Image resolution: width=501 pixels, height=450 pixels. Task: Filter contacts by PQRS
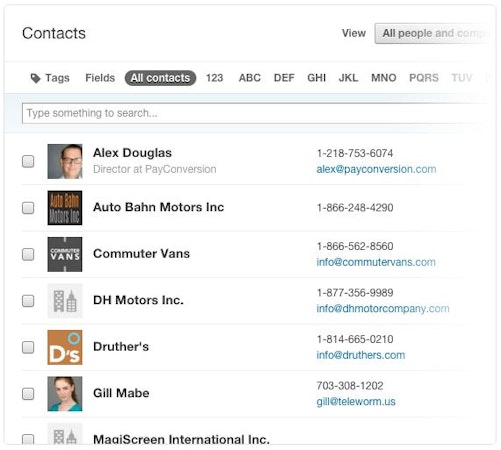(x=424, y=78)
